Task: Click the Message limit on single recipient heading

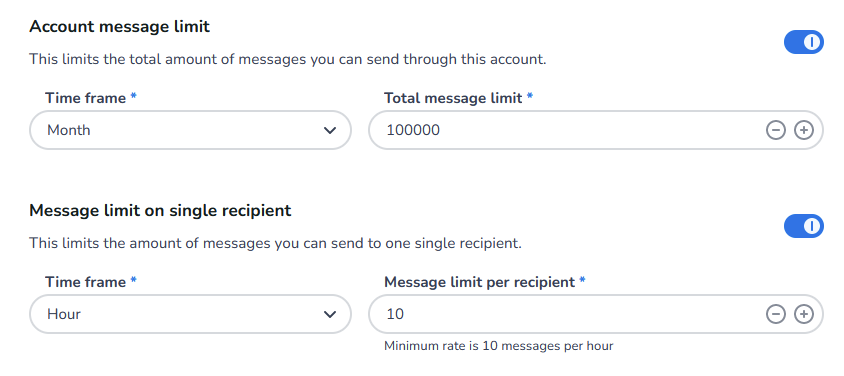Action: [x=160, y=210]
